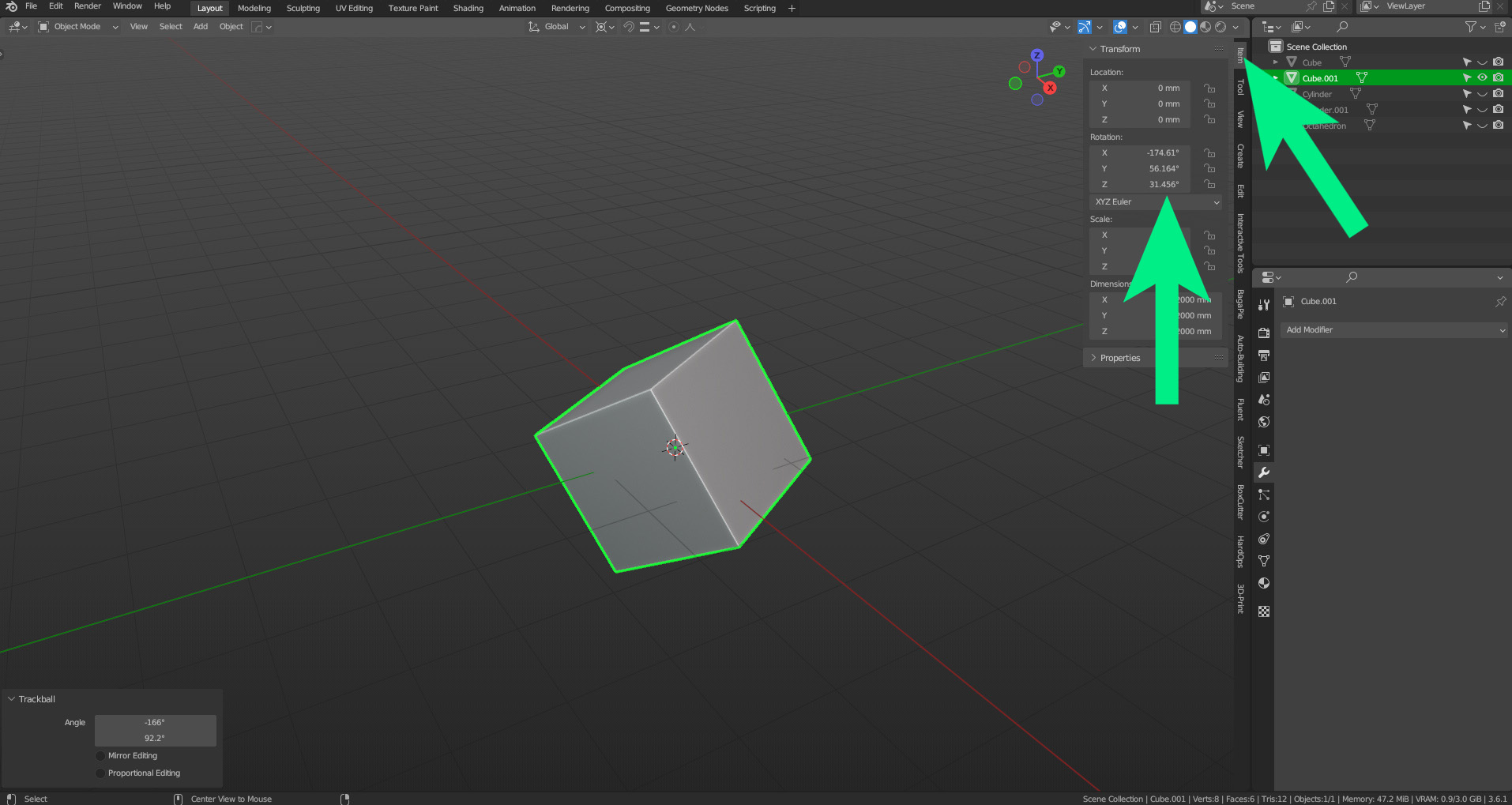Viewport: 1512px width, 805px height.
Task: Open the Object Mode dropdown
Action: (x=77, y=27)
